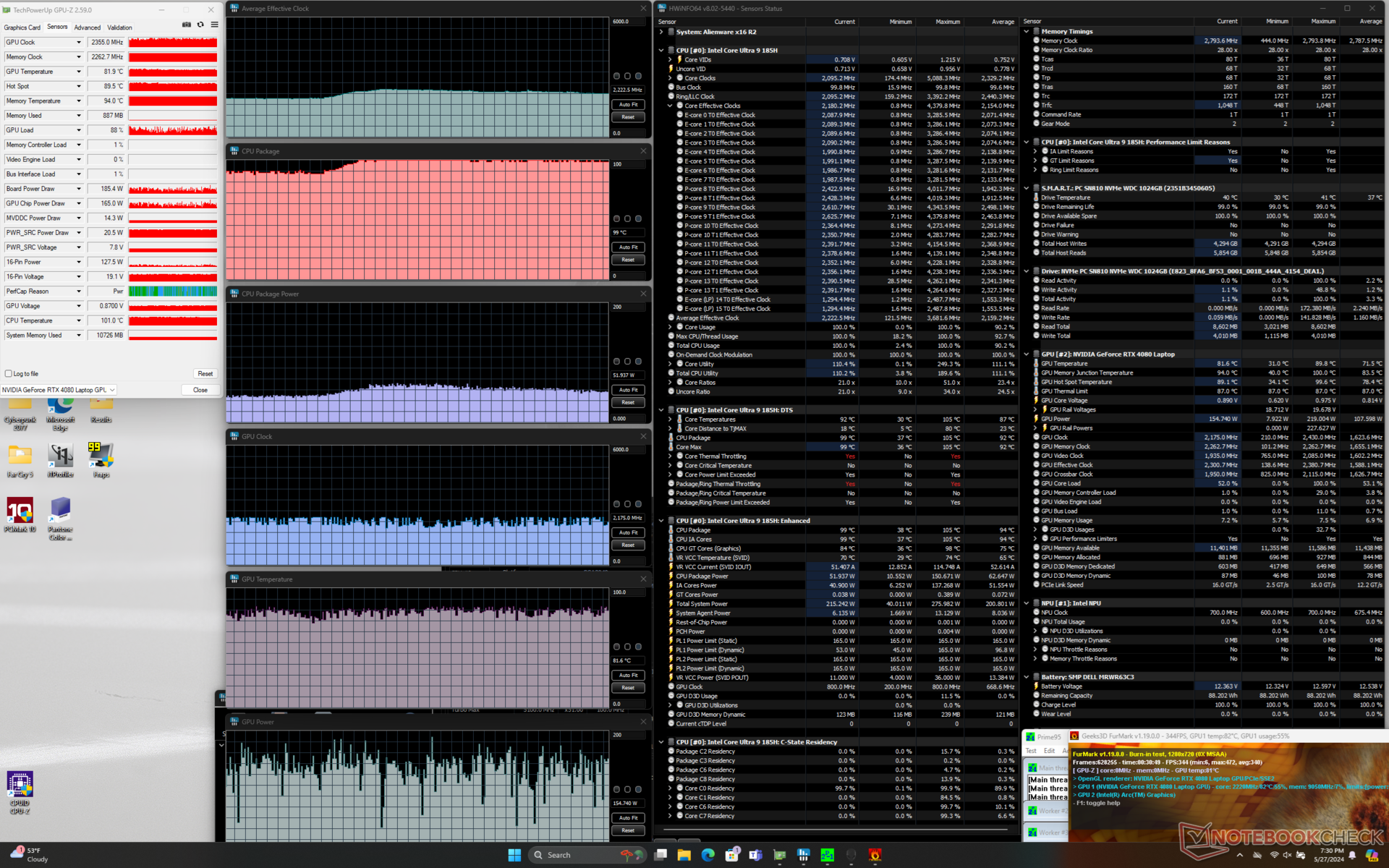The height and width of the screenshot is (868, 1389).
Task: Click the Prime95 icon in the taskbar
Action: pos(827,855)
